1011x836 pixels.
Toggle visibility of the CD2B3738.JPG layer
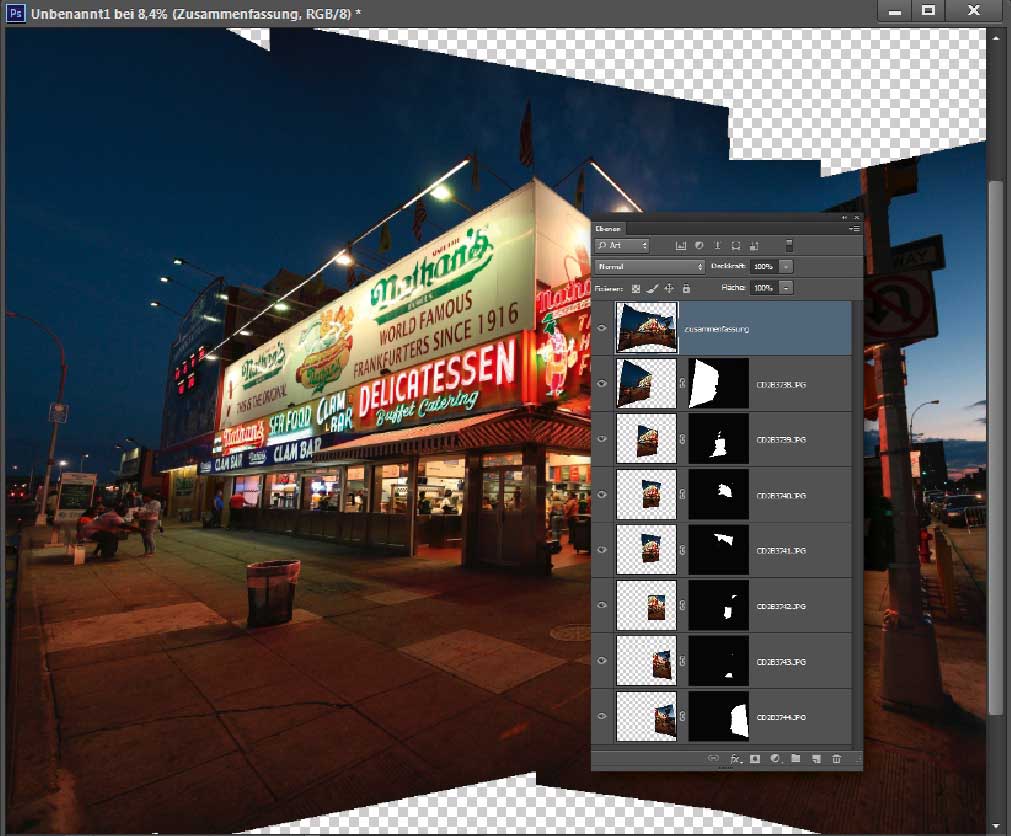(601, 383)
